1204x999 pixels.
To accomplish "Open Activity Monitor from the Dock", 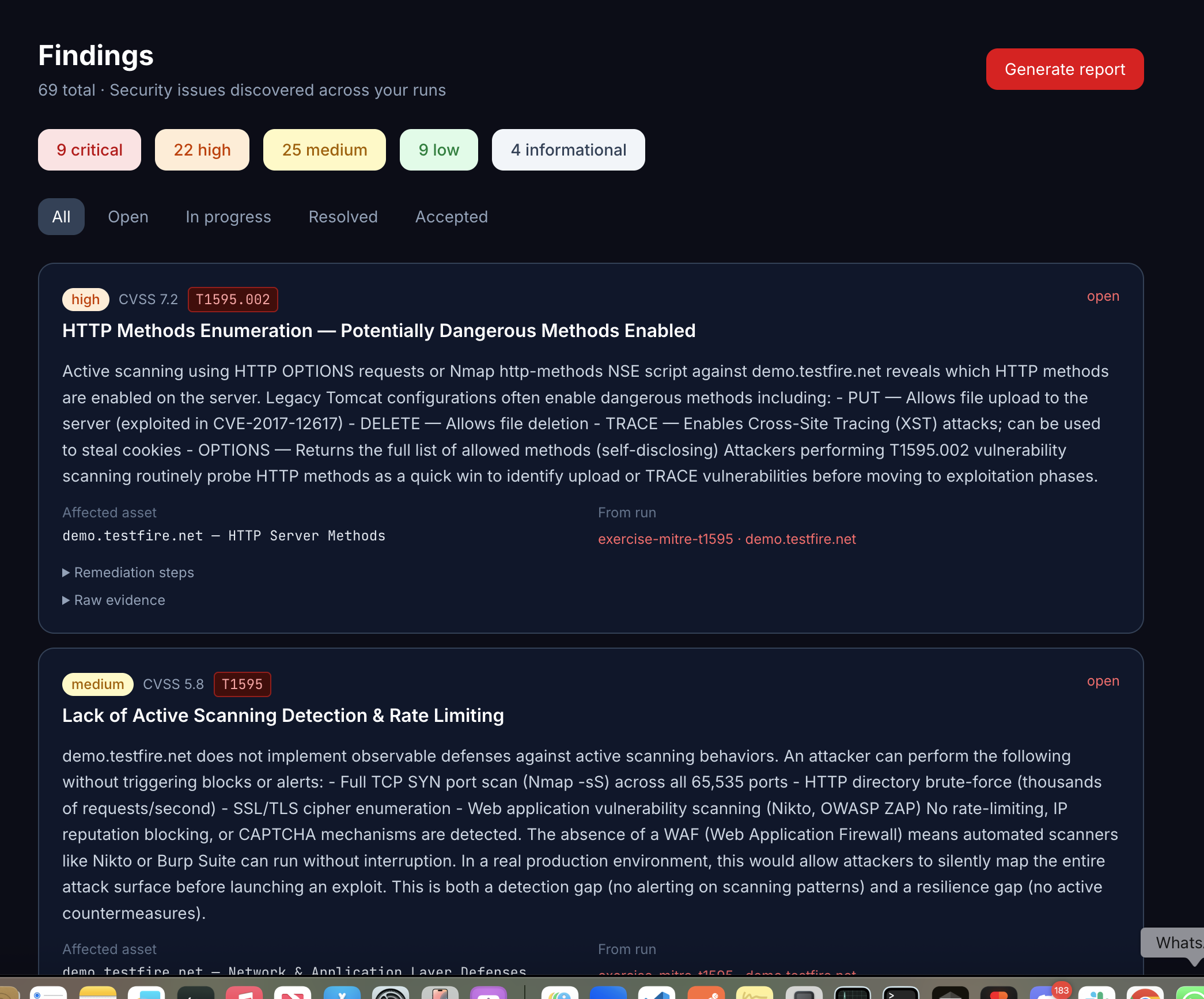I will (x=852, y=992).
